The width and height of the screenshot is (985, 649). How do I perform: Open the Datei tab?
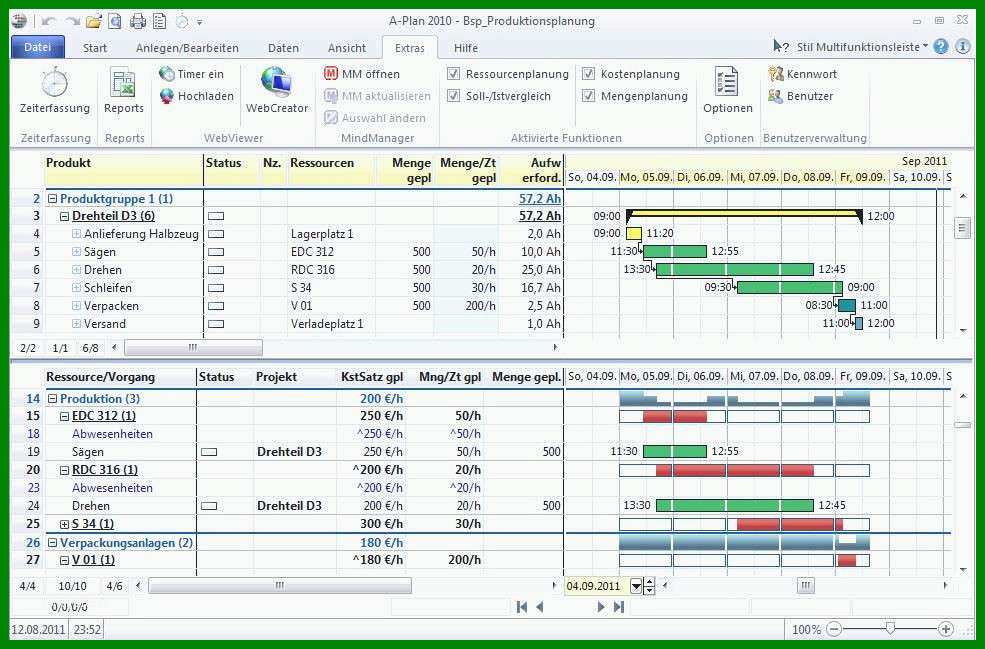(x=38, y=47)
